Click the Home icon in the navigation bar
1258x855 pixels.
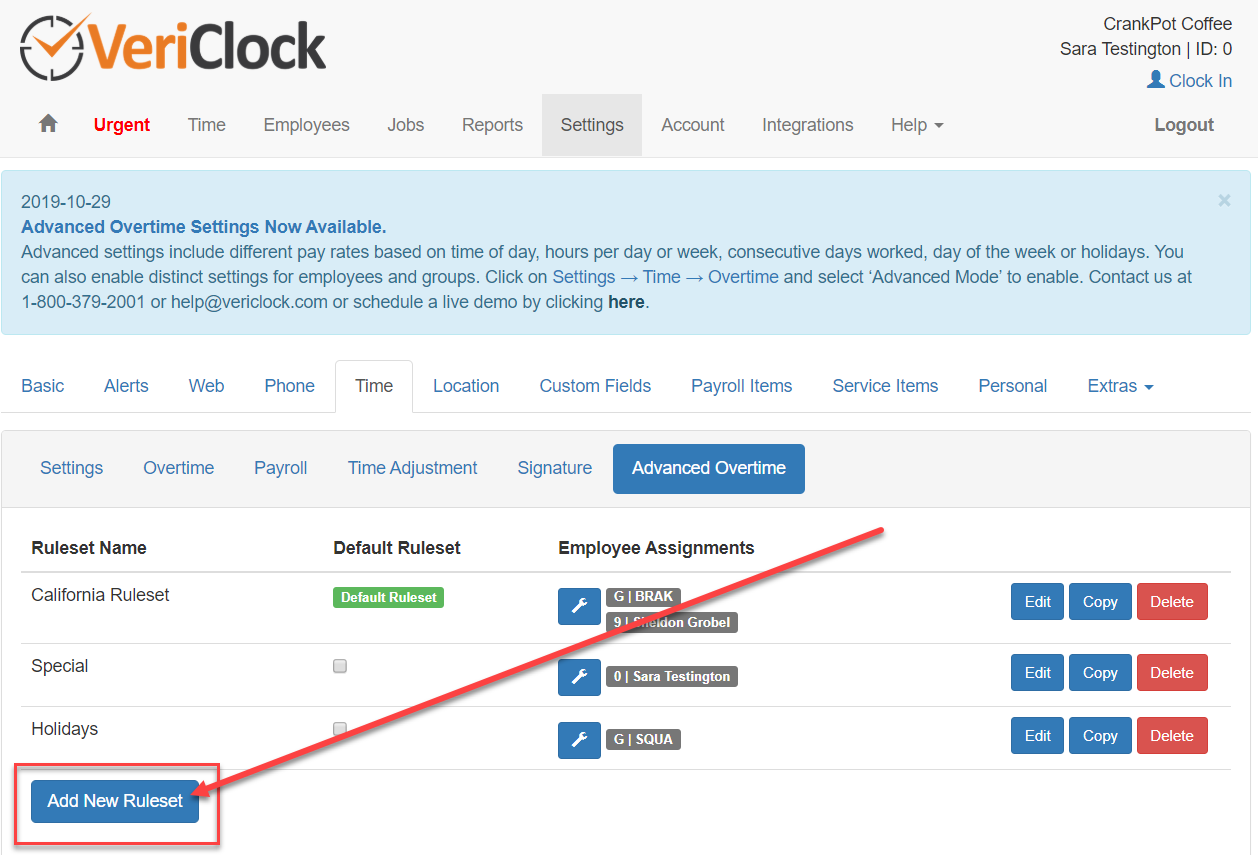pos(48,124)
